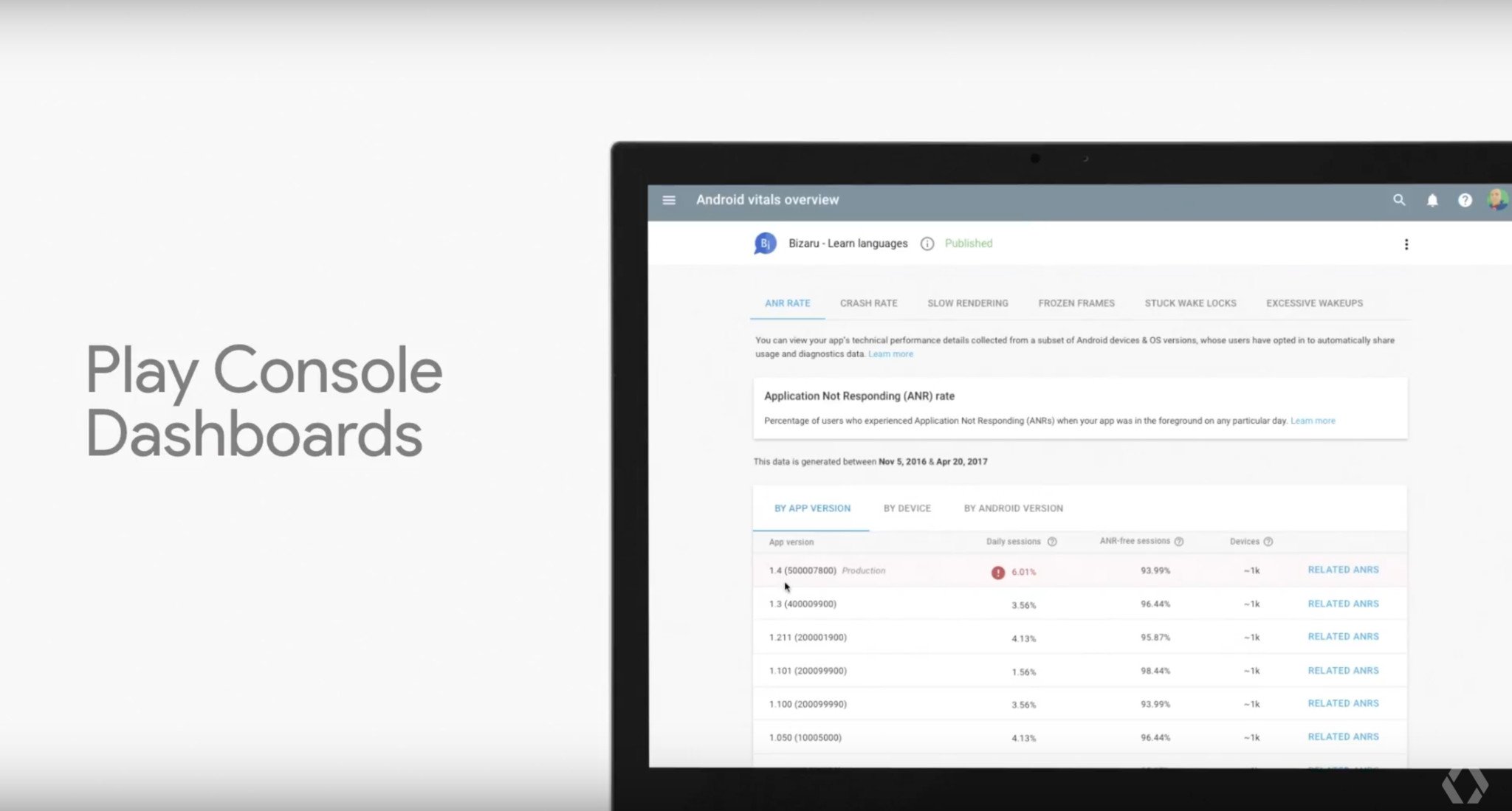The image size is (1512, 811).
Task: Select row 1.101 (200099900)
Action: point(1080,671)
